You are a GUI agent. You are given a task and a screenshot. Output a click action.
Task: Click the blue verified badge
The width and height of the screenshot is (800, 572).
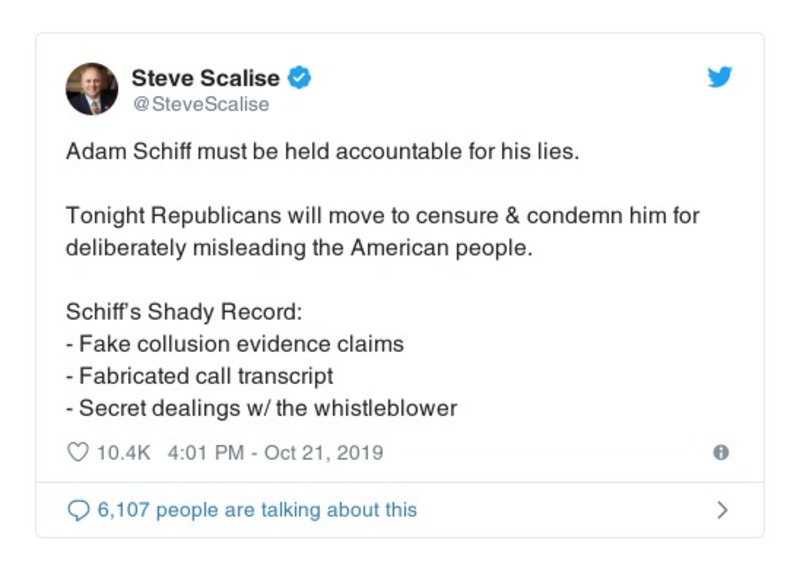click(299, 77)
